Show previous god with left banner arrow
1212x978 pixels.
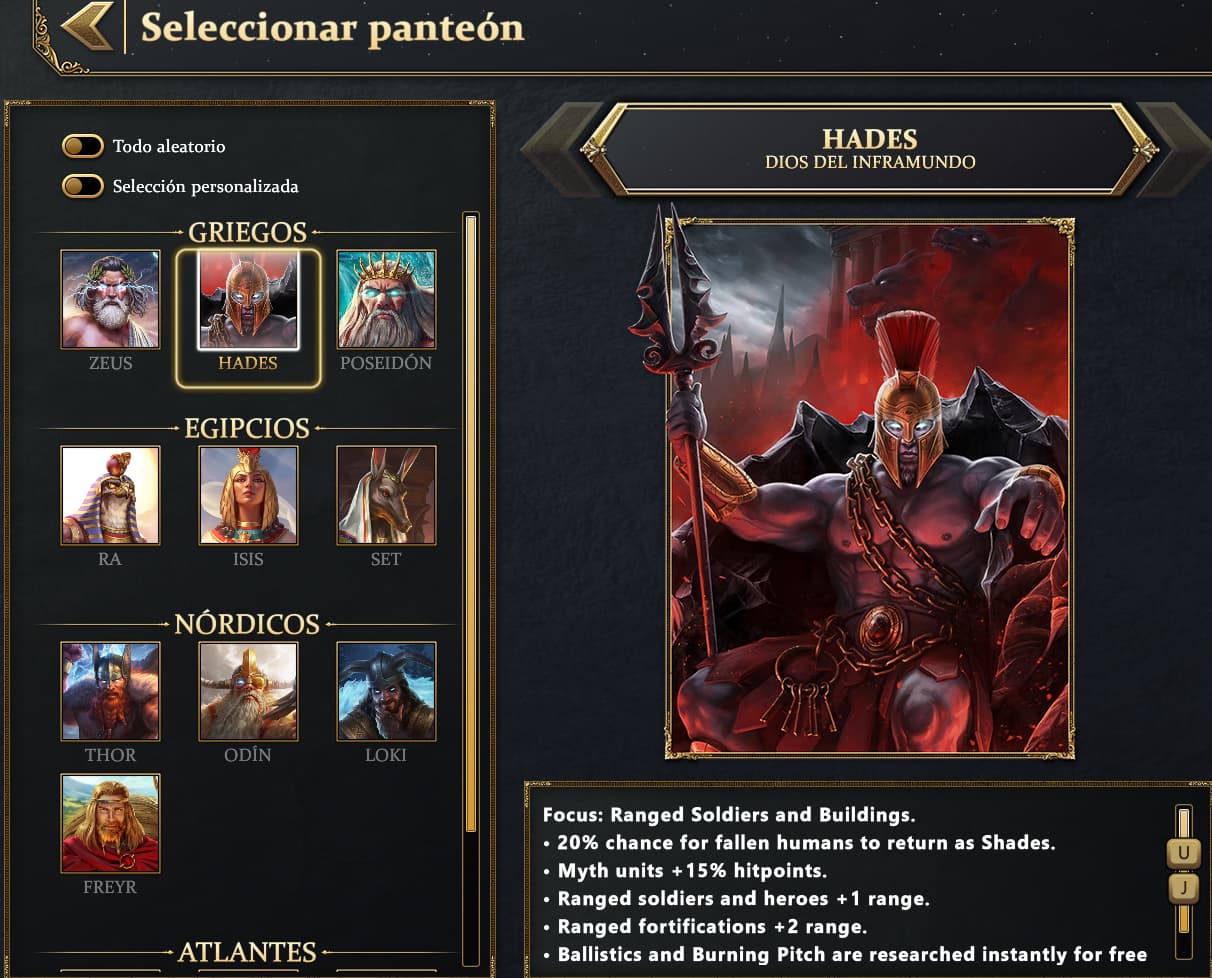point(560,149)
